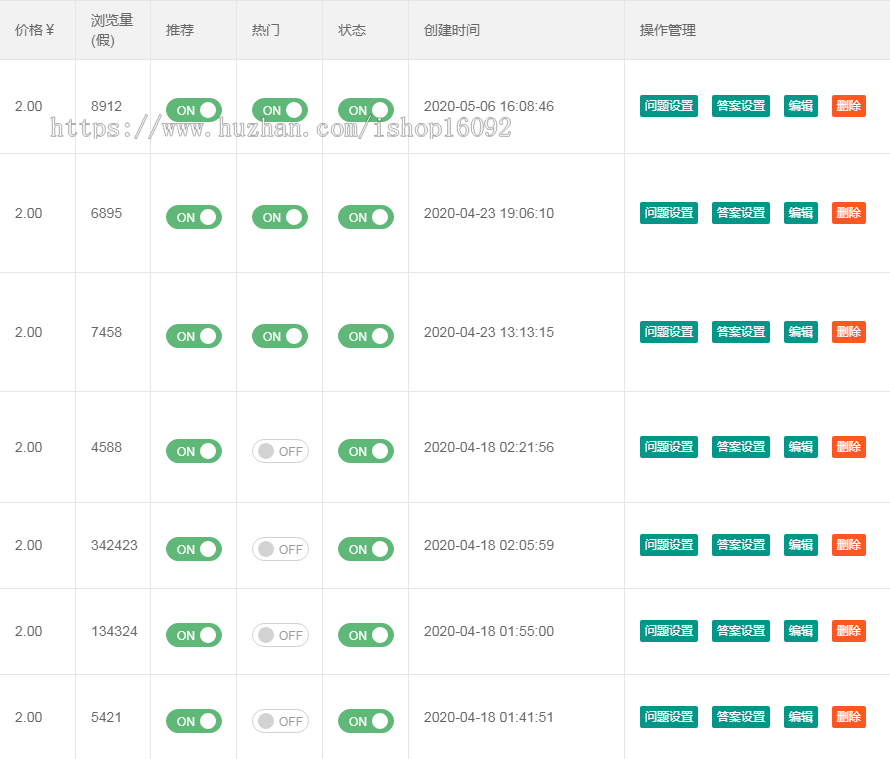
Task: Click the 创建时间 column header
Action: (x=451, y=30)
